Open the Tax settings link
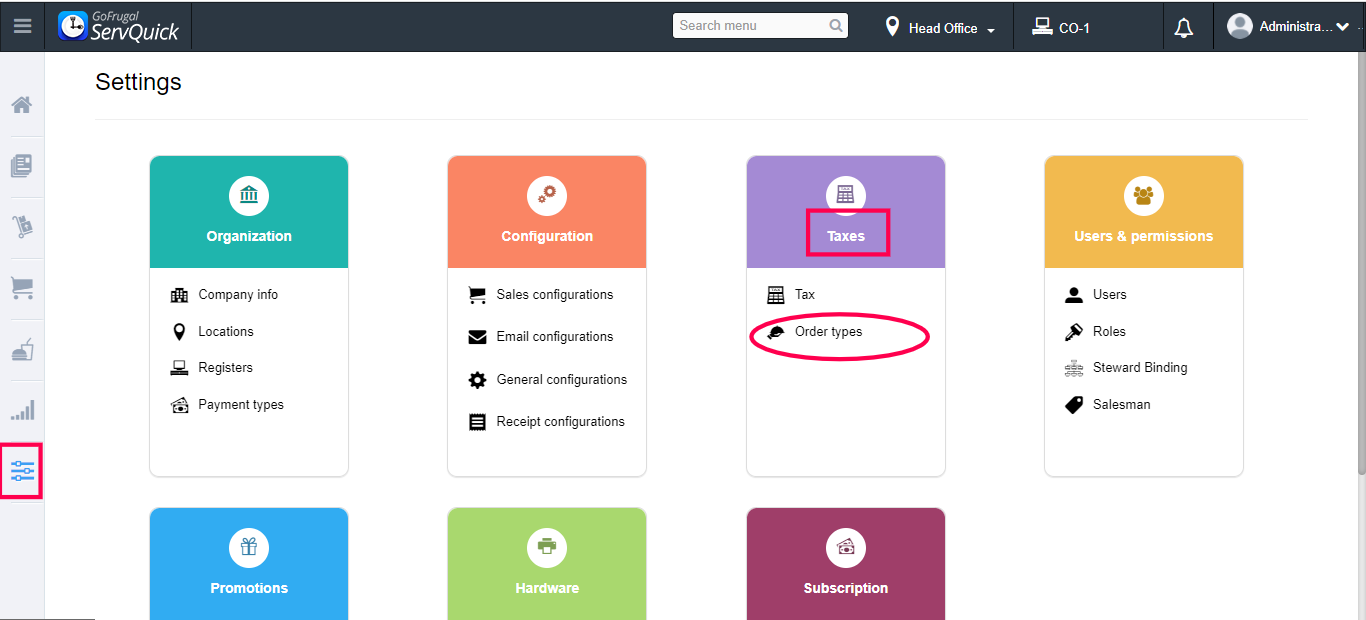This screenshot has height=620, width=1366. click(x=805, y=295)
